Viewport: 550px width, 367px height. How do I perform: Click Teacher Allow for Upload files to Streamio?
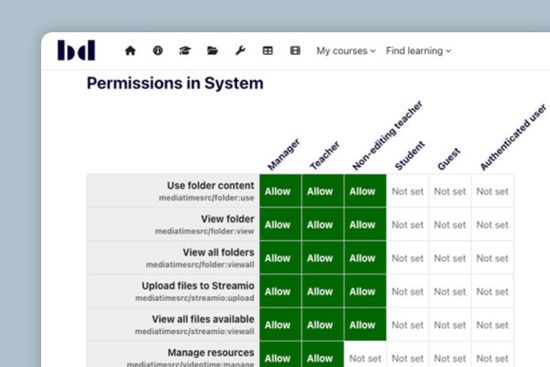click(323, 291)
